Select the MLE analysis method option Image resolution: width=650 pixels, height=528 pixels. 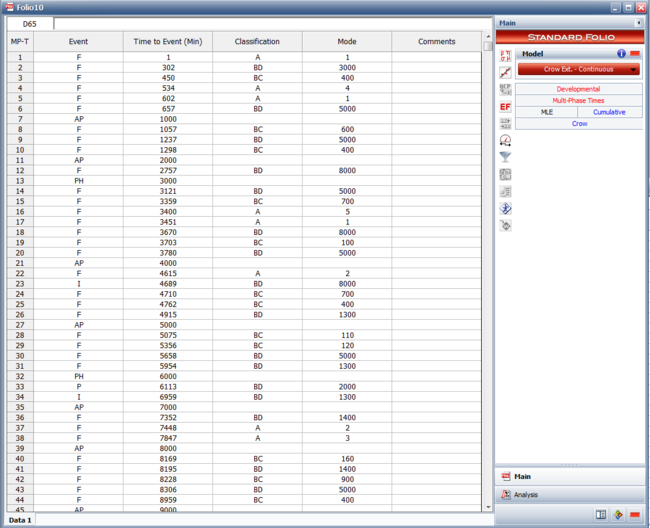(x=547, y=112)
